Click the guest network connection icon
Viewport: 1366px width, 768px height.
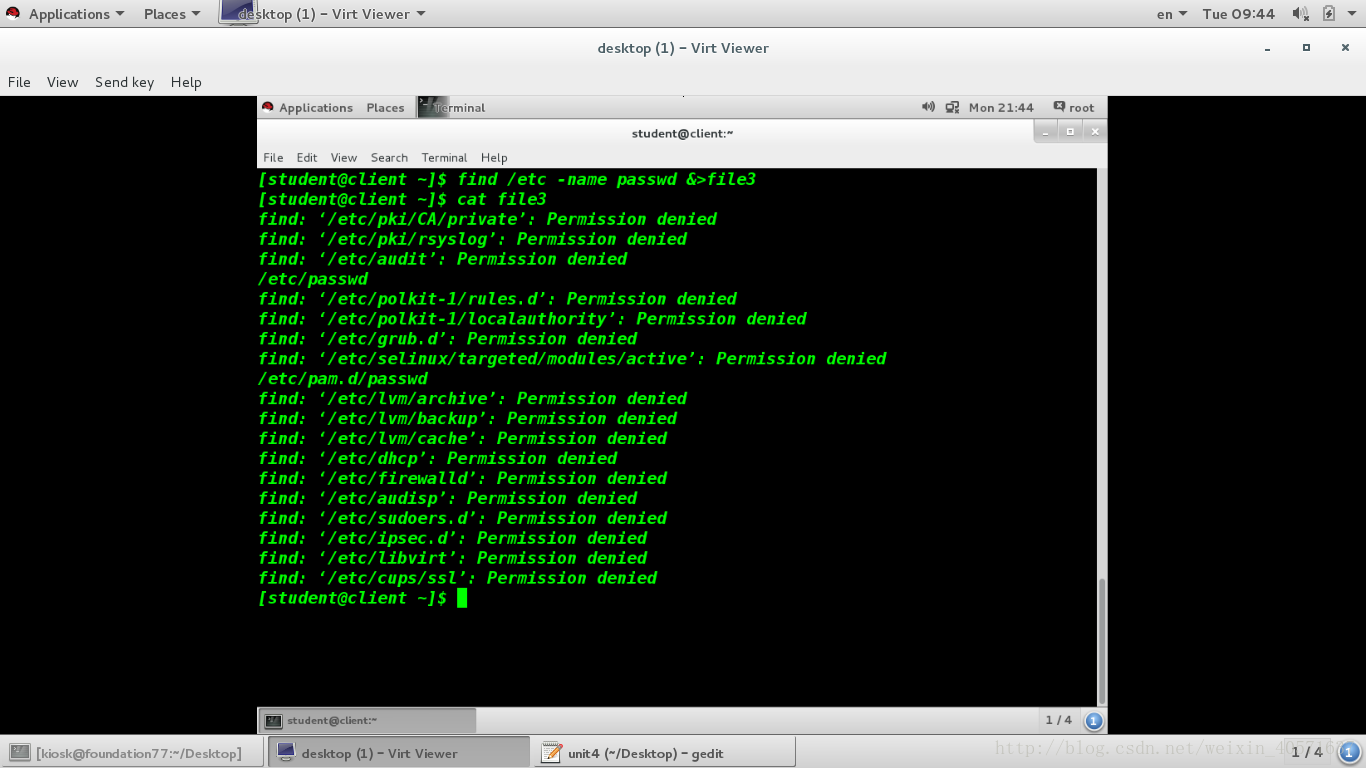[x=952, y=107]
